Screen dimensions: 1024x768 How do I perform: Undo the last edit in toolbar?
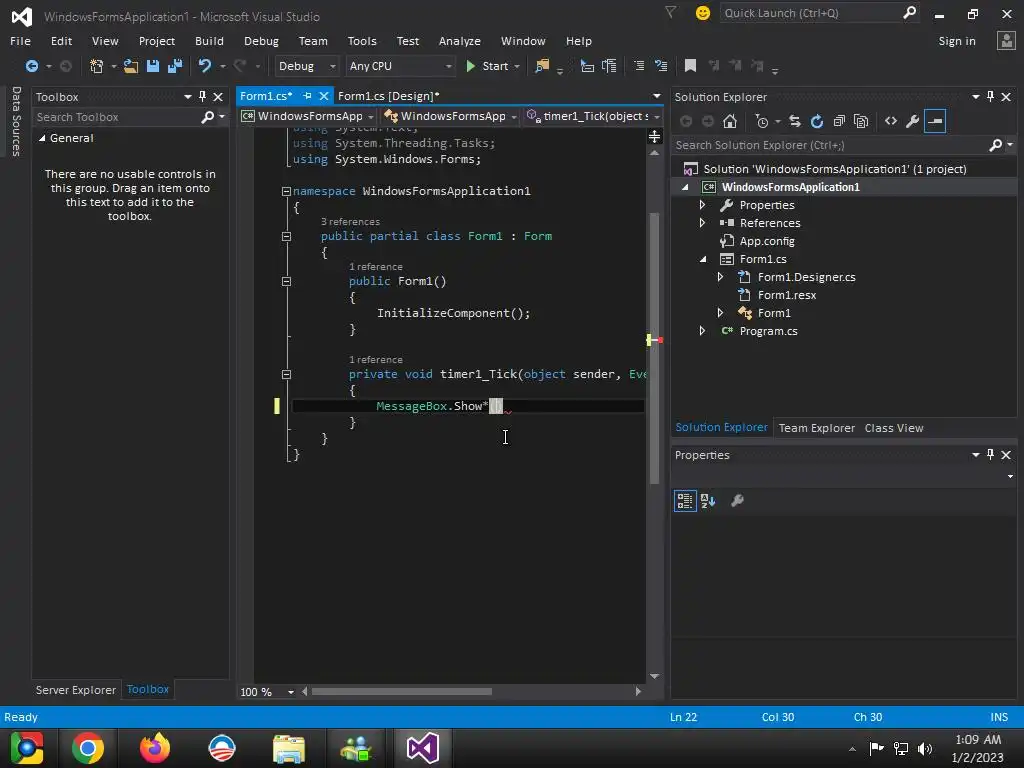205,66
